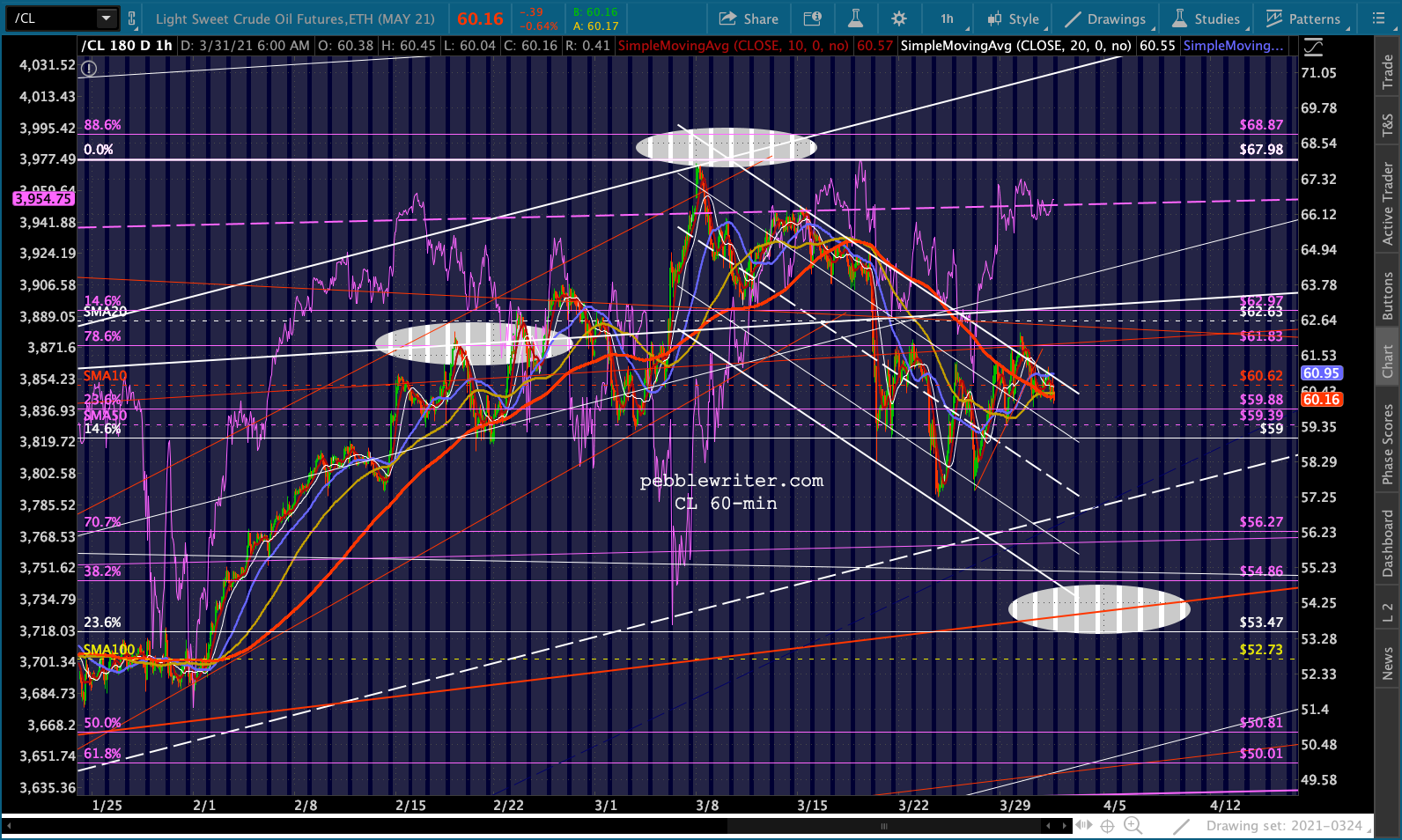Open the Edit studies flask icon

(855, 18)
